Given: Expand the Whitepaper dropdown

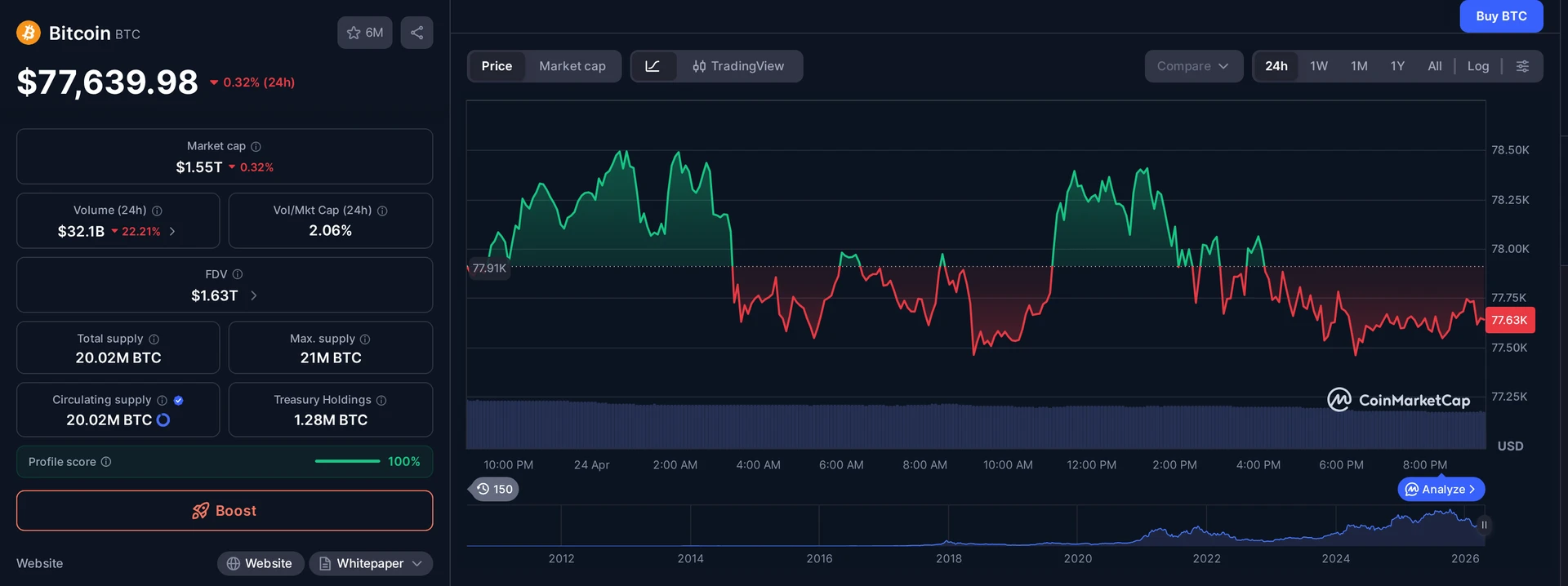Looking at the screenshot, I should click(371, 563).
